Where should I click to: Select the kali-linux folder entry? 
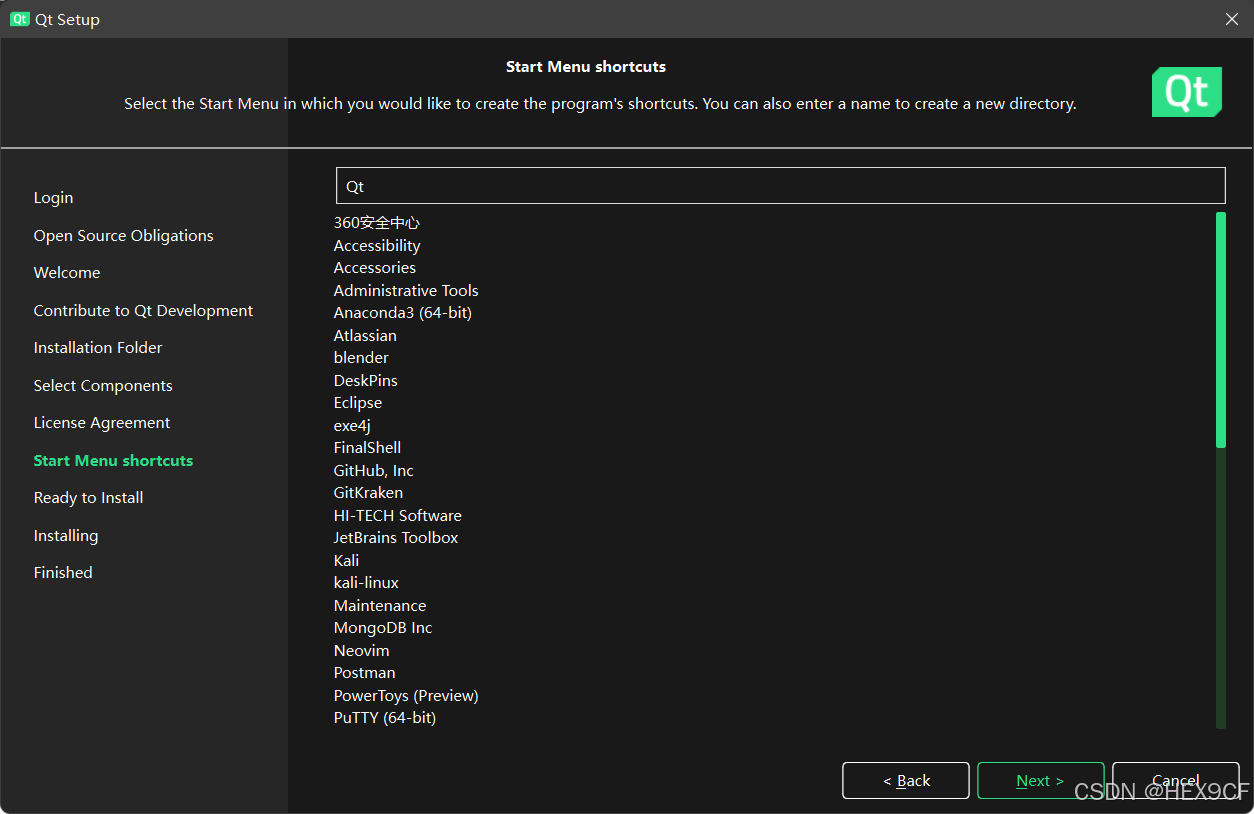[366, 583]
